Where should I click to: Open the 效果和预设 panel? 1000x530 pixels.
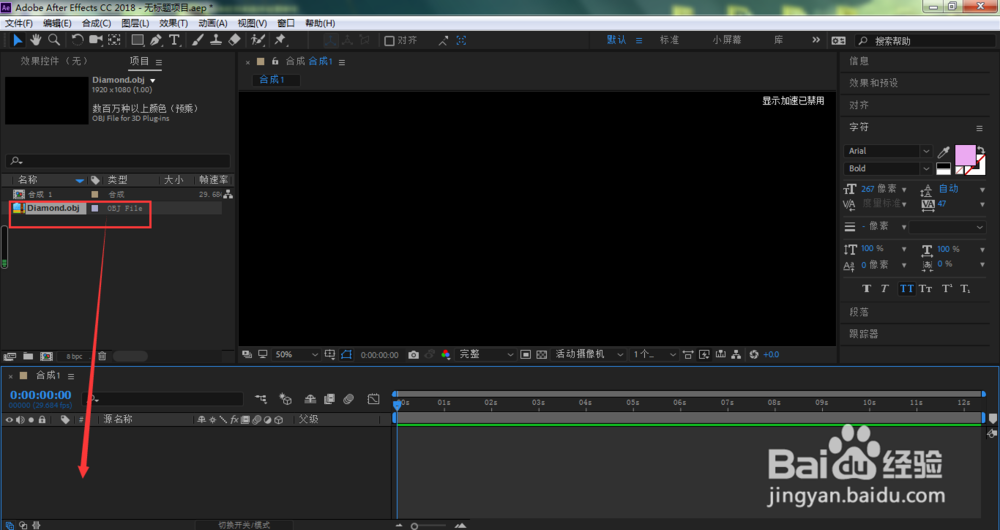point(873,83)
